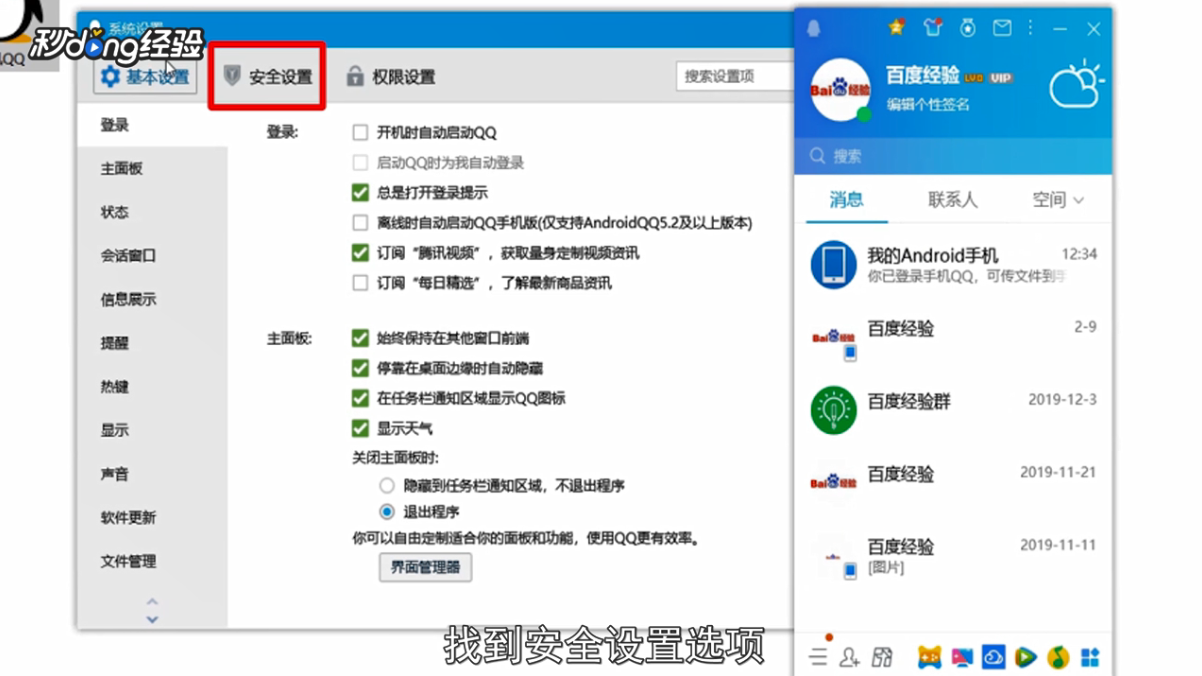Viewport: 1202px width, 676px height.
Task: Enable 开机时自动启动QQ checkbox
Action: coord(360,132)
